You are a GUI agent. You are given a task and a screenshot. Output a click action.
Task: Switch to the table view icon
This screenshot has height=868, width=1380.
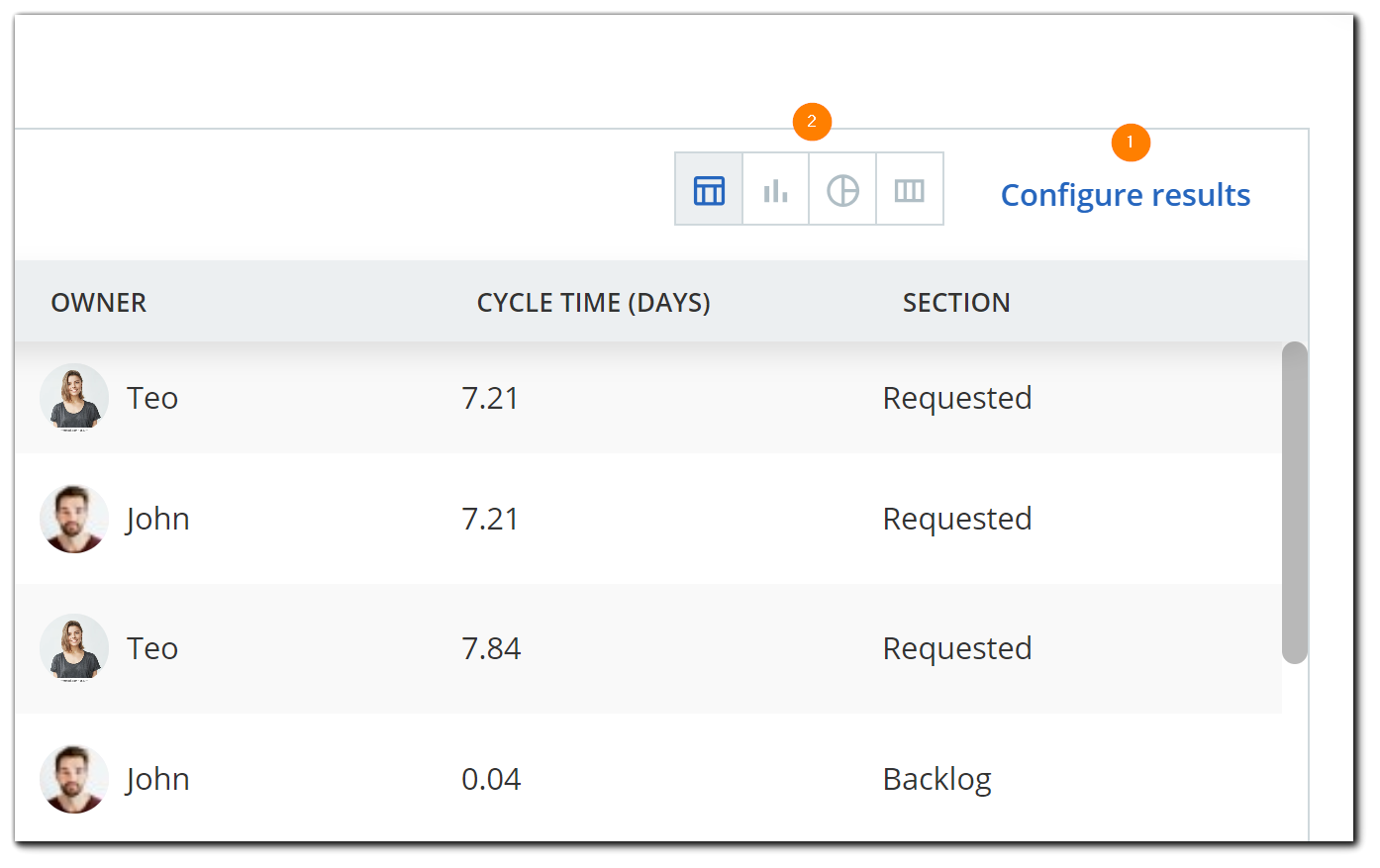pos(709,189)
